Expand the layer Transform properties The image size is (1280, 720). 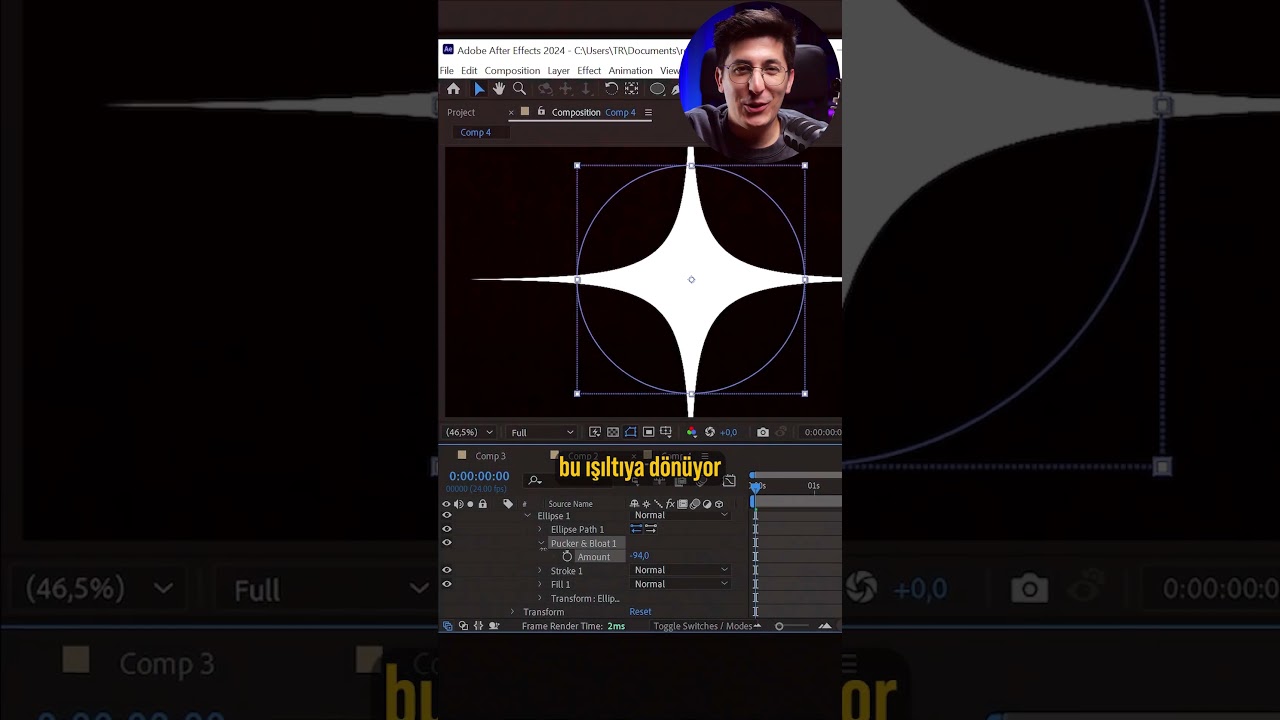tap(512, 611)
